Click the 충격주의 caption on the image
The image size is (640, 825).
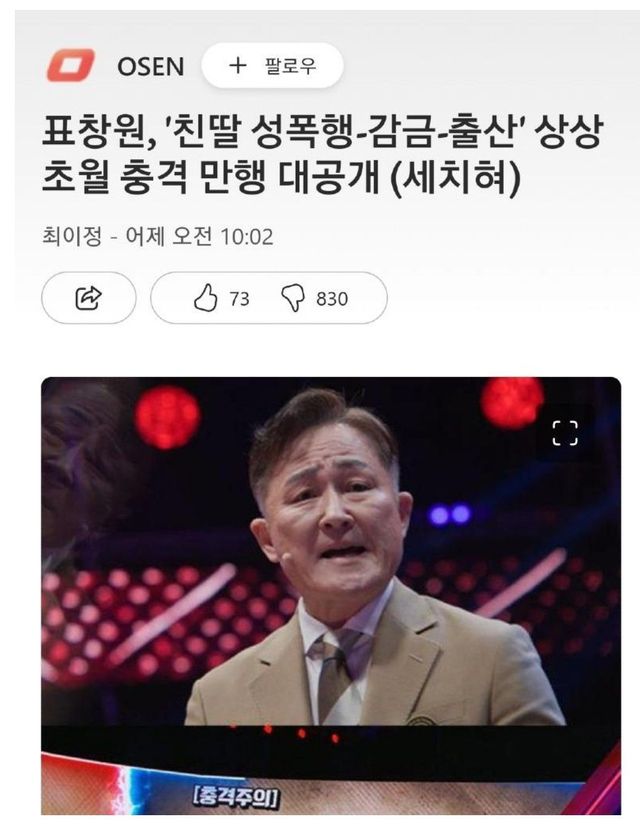235,797
